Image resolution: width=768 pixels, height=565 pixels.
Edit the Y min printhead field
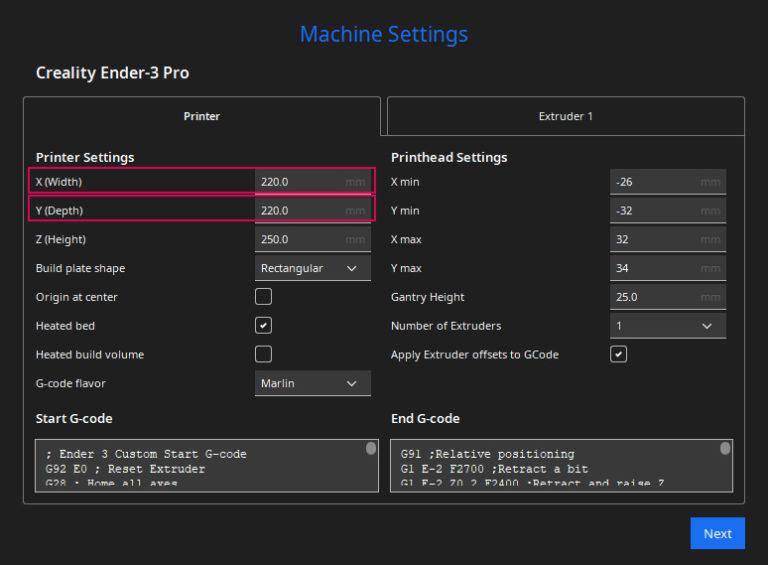click(668, 211)
